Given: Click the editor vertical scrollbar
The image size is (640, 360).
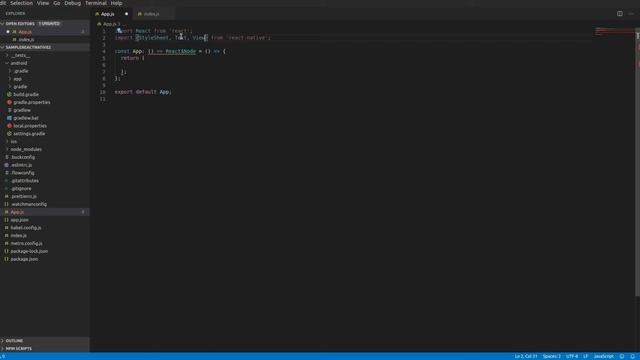Looking at the screenshot, I should tap(638, 161).
